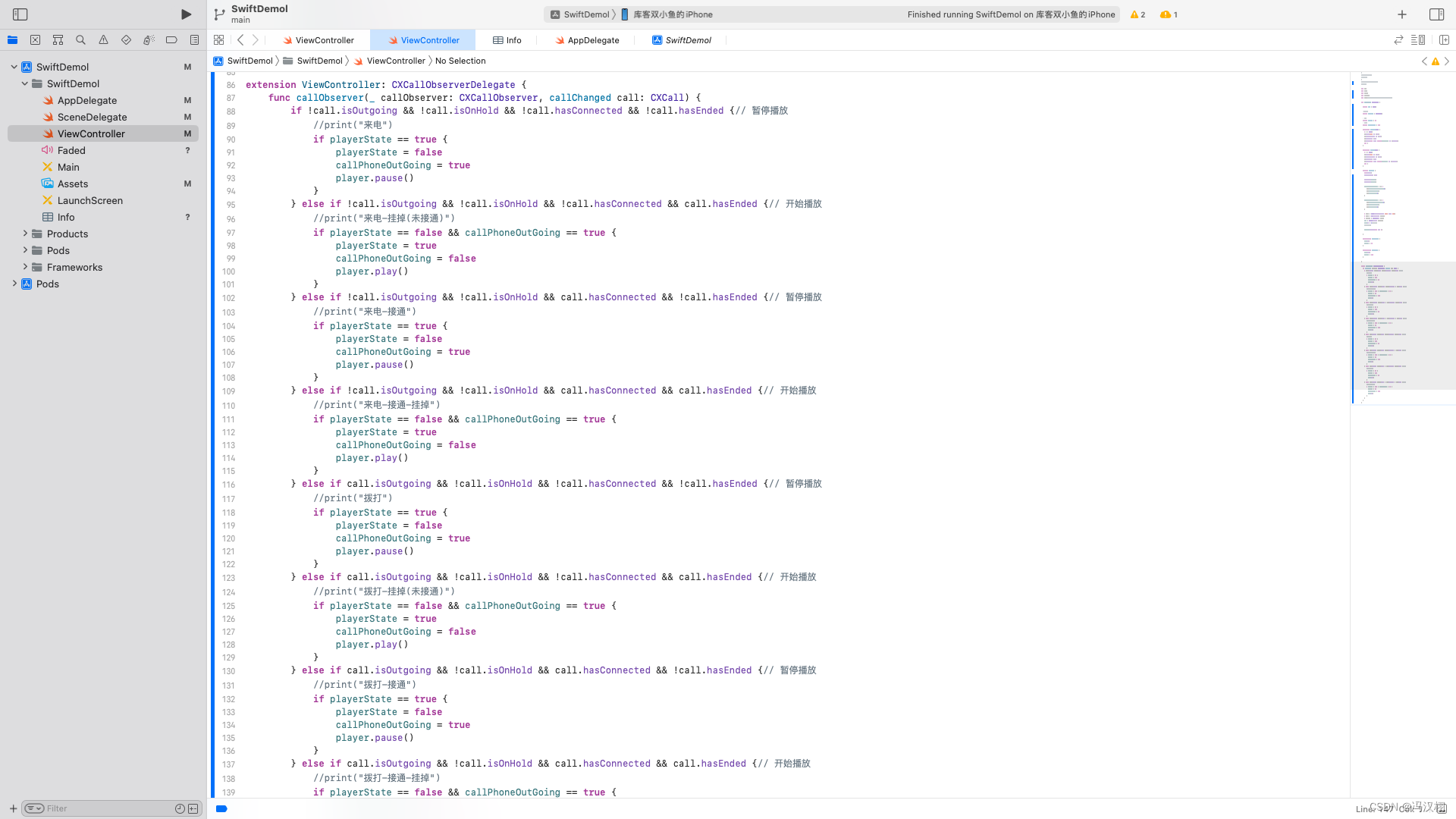
Task: Expand the Frameworks folder
Action: point(24,267)
